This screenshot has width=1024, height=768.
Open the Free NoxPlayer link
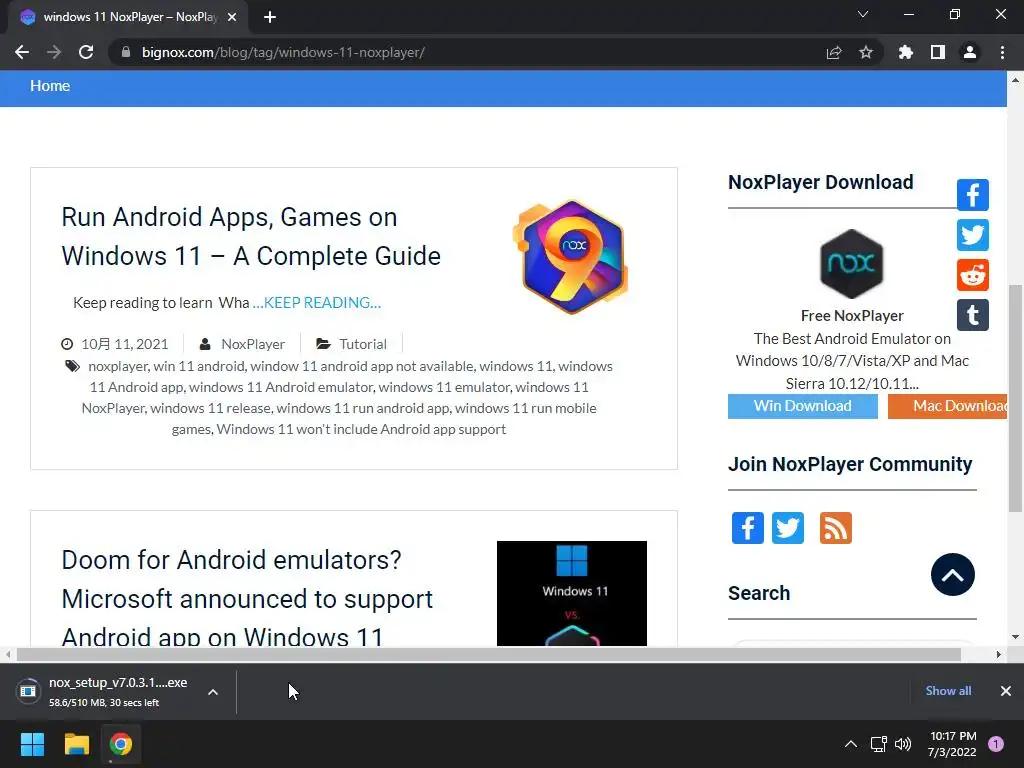852,315
